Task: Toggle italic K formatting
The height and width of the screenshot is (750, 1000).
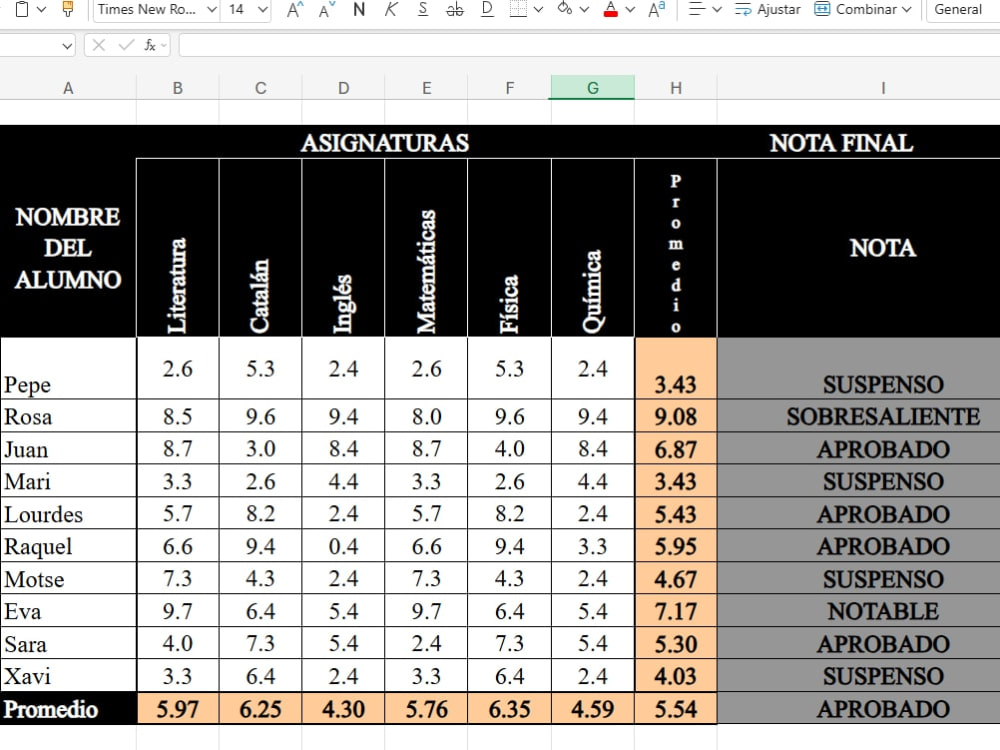Action: [391, 10]
